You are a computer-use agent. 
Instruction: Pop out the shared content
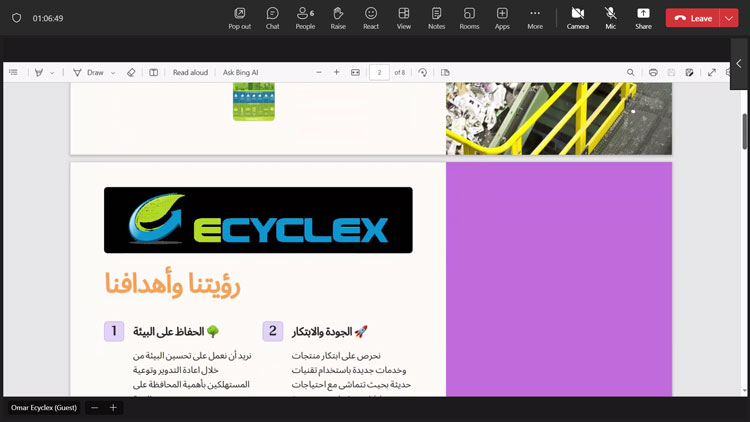click(240, 18)
